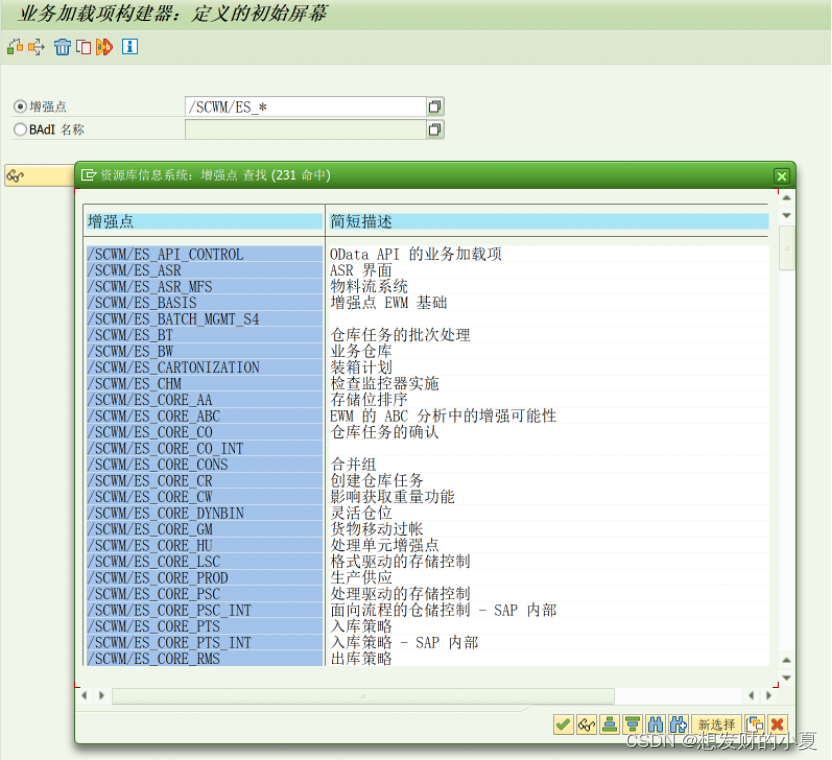The width and height of the screenshot is (832, 760).
Task: Click the 增强点 column header
Action: tap(205, 221)
